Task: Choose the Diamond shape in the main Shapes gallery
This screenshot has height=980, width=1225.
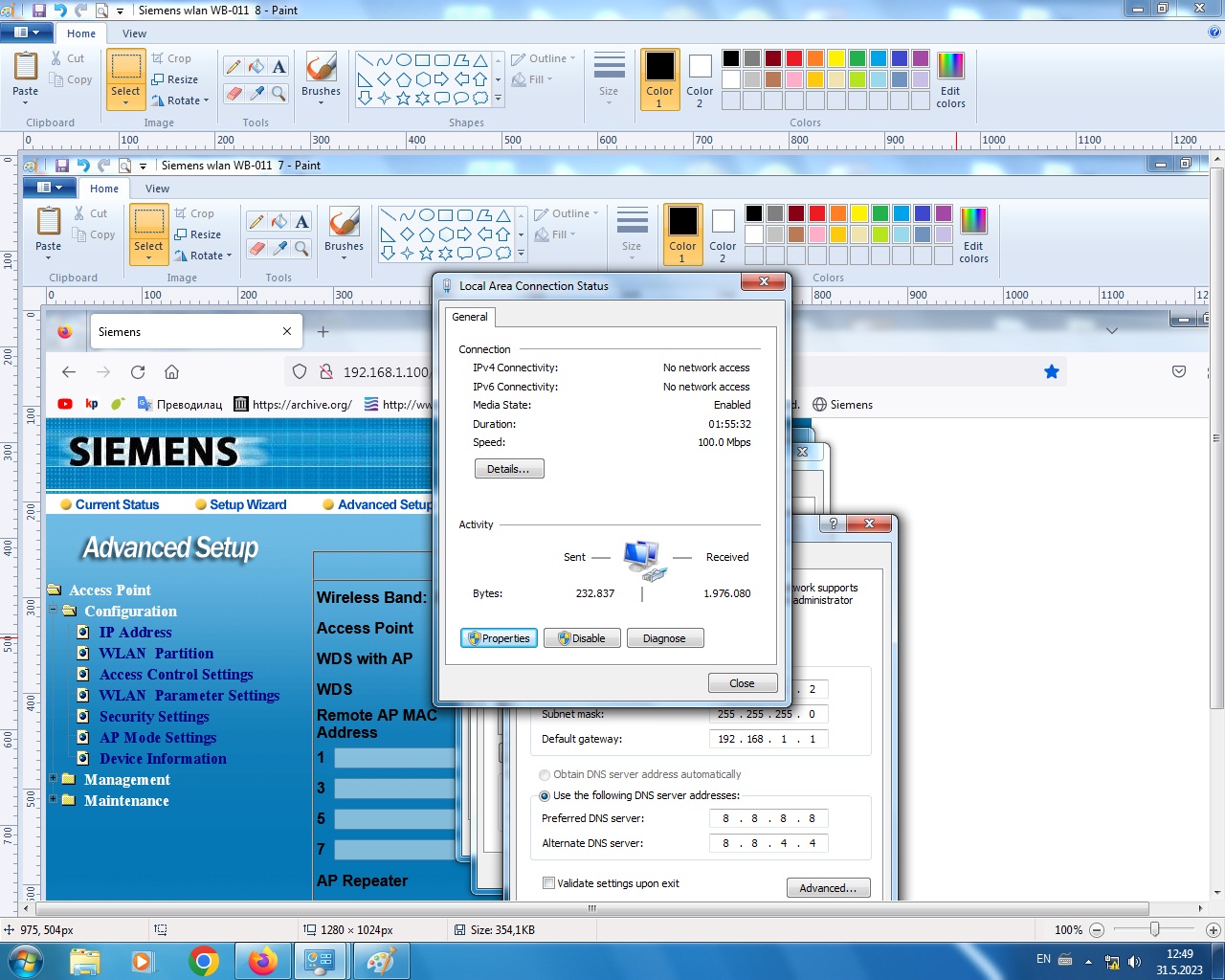Action: tap(384, 79)
